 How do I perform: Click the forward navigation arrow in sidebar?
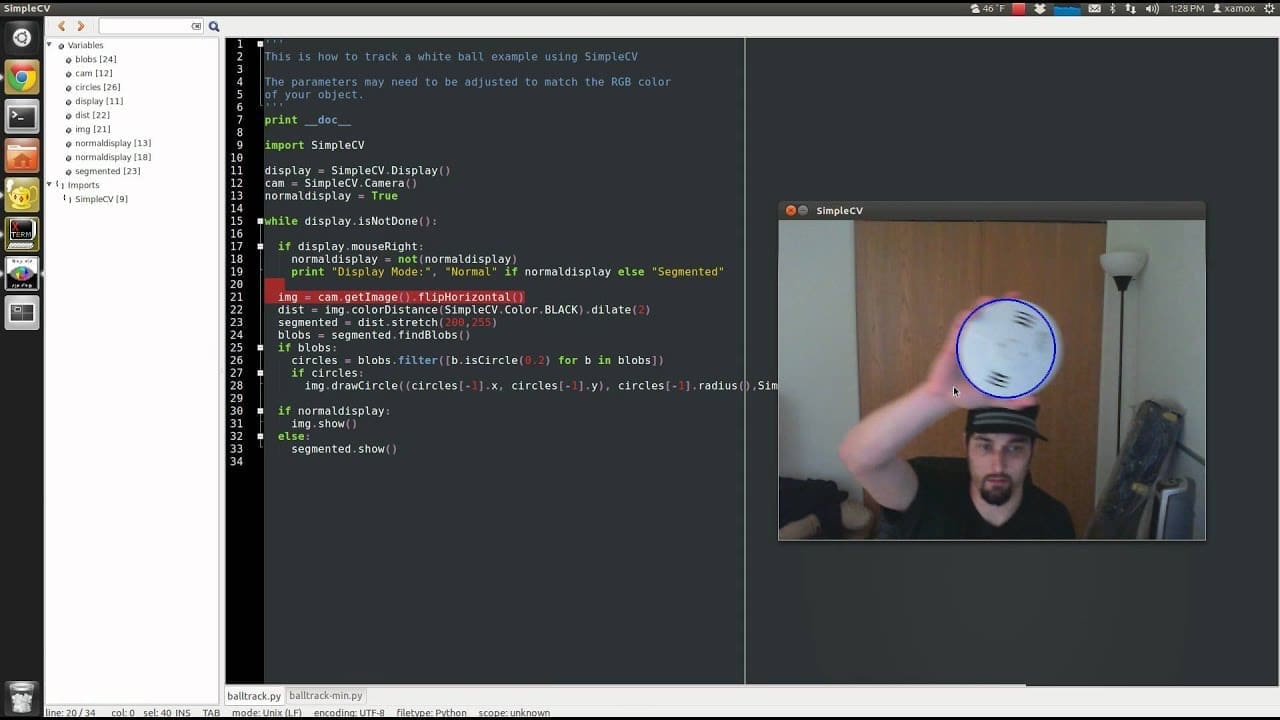click(x=81, y=26)
